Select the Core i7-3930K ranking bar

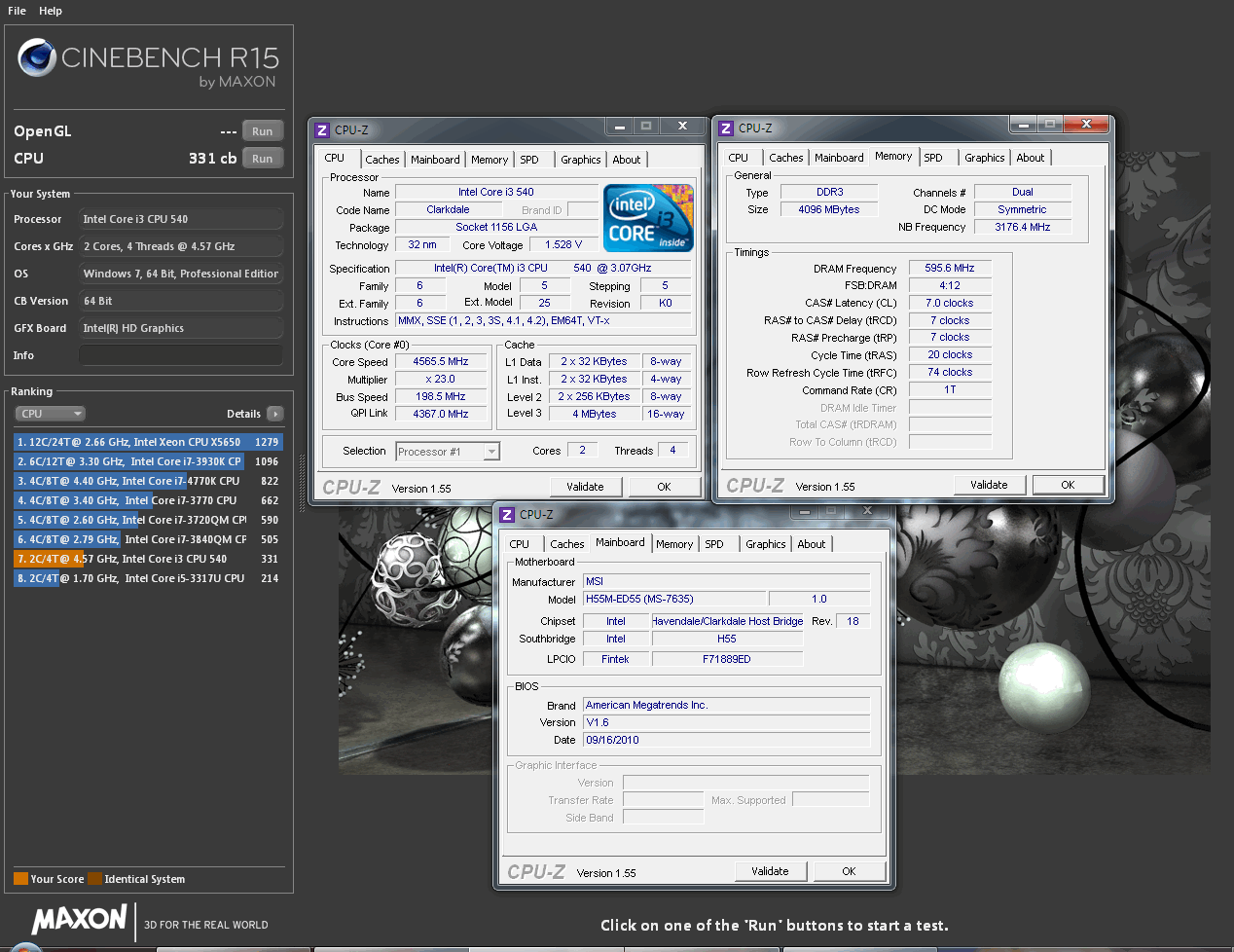click(x=148, y=461)
